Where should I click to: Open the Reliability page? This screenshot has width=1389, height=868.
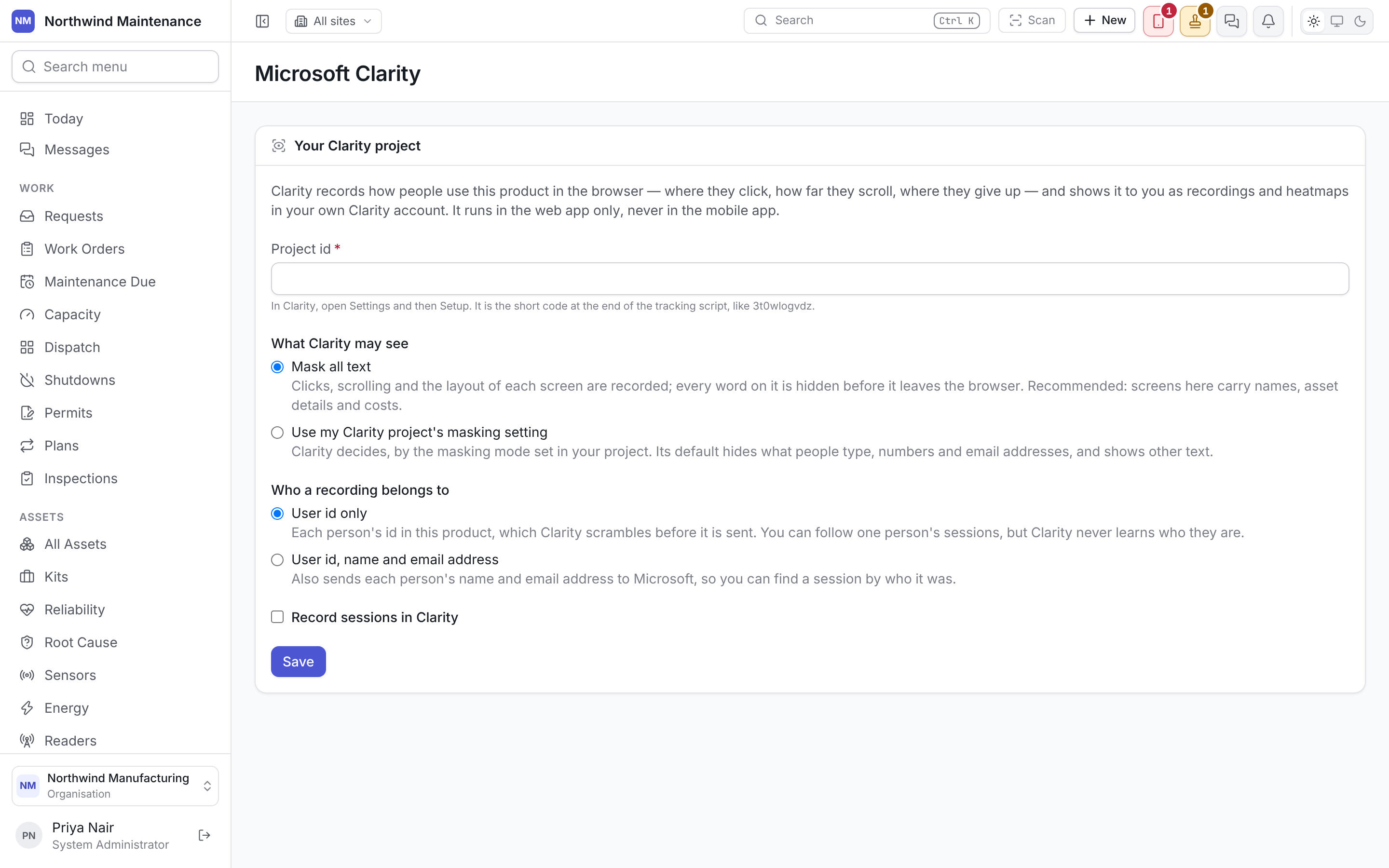[x=115, y=609]
